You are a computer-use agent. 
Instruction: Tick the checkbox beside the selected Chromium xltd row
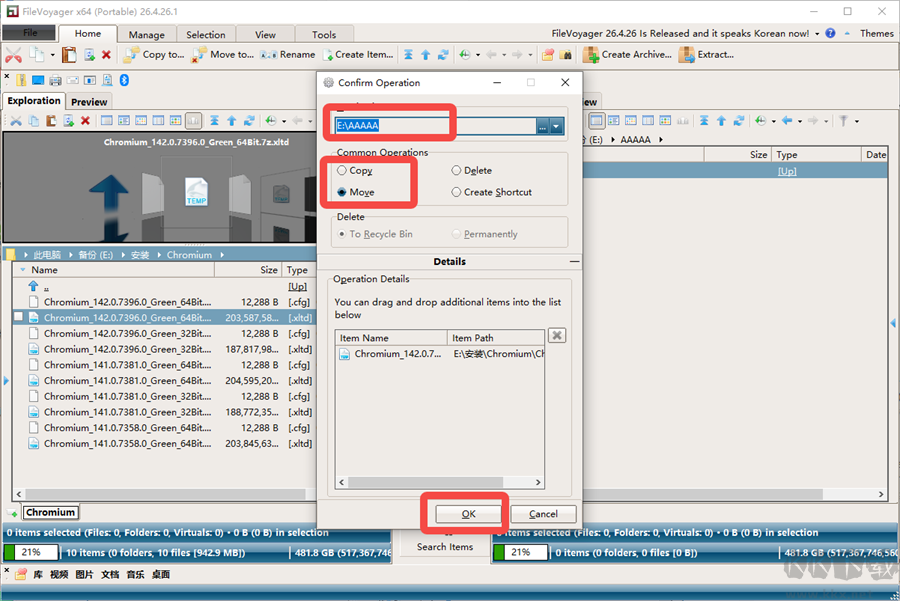18,316
